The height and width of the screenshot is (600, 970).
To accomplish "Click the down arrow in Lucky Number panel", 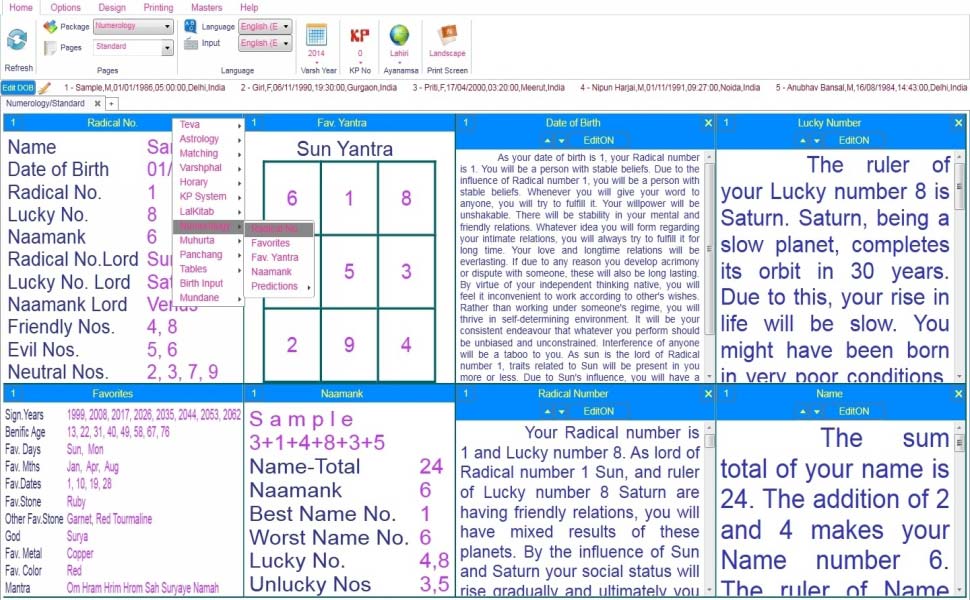I will point(817,141).
